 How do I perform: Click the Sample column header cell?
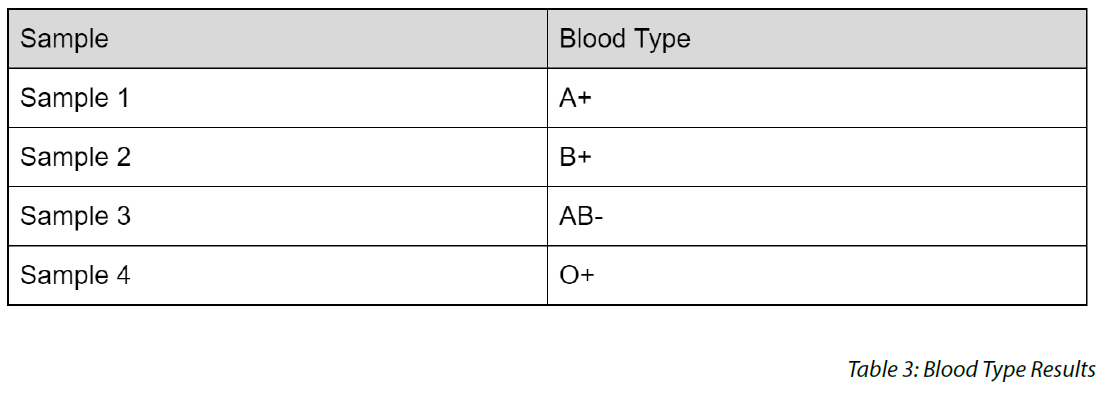277,39
